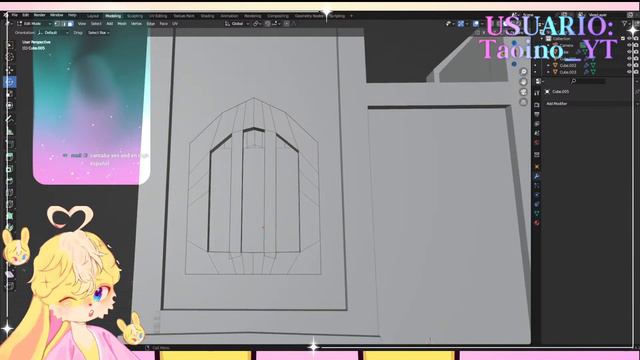
Task: Toggle proportional editing in header
Action: tap(287, 24)
